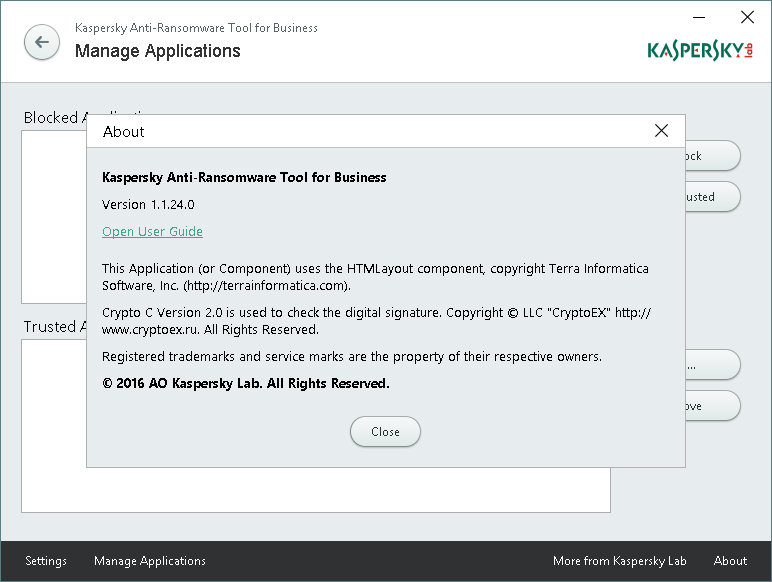Open More from Kaspersky Lab
The height and width of the screenshot is (582, 772).
[x=620, y=561]
